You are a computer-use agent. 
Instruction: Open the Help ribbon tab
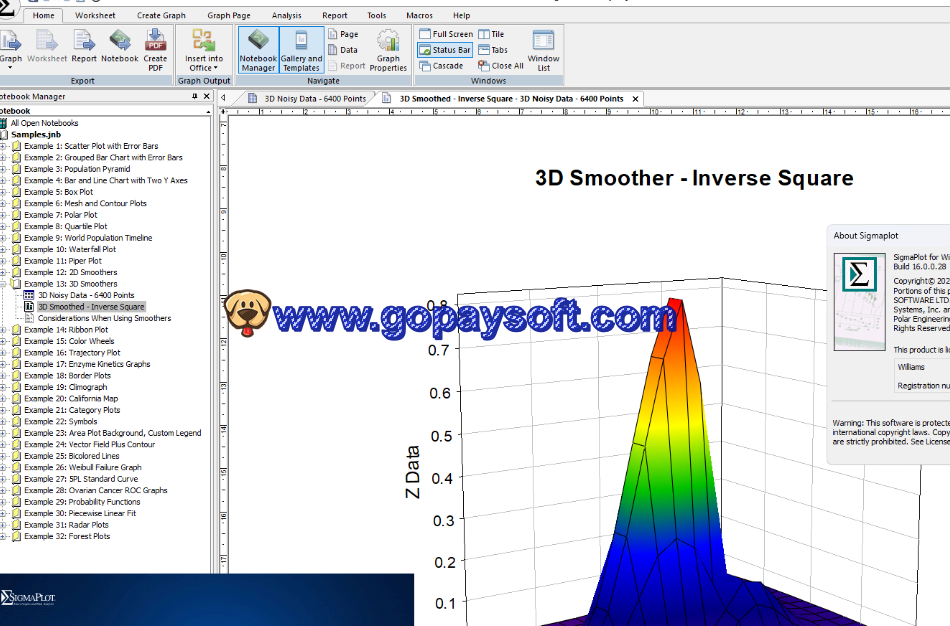pos(461,15)
